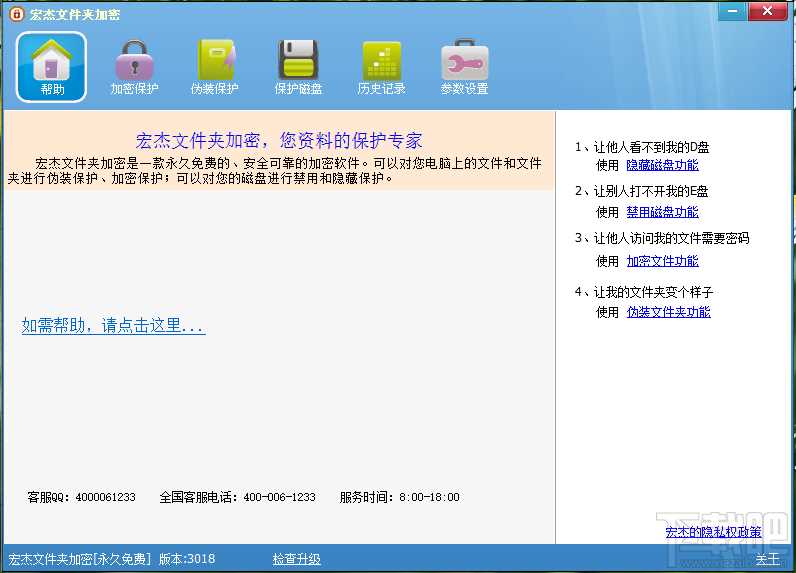This screenshot has height=573, width=796.
Task: Click the 全国客服电话 400-006-1233 text
Action: (237, 497)
